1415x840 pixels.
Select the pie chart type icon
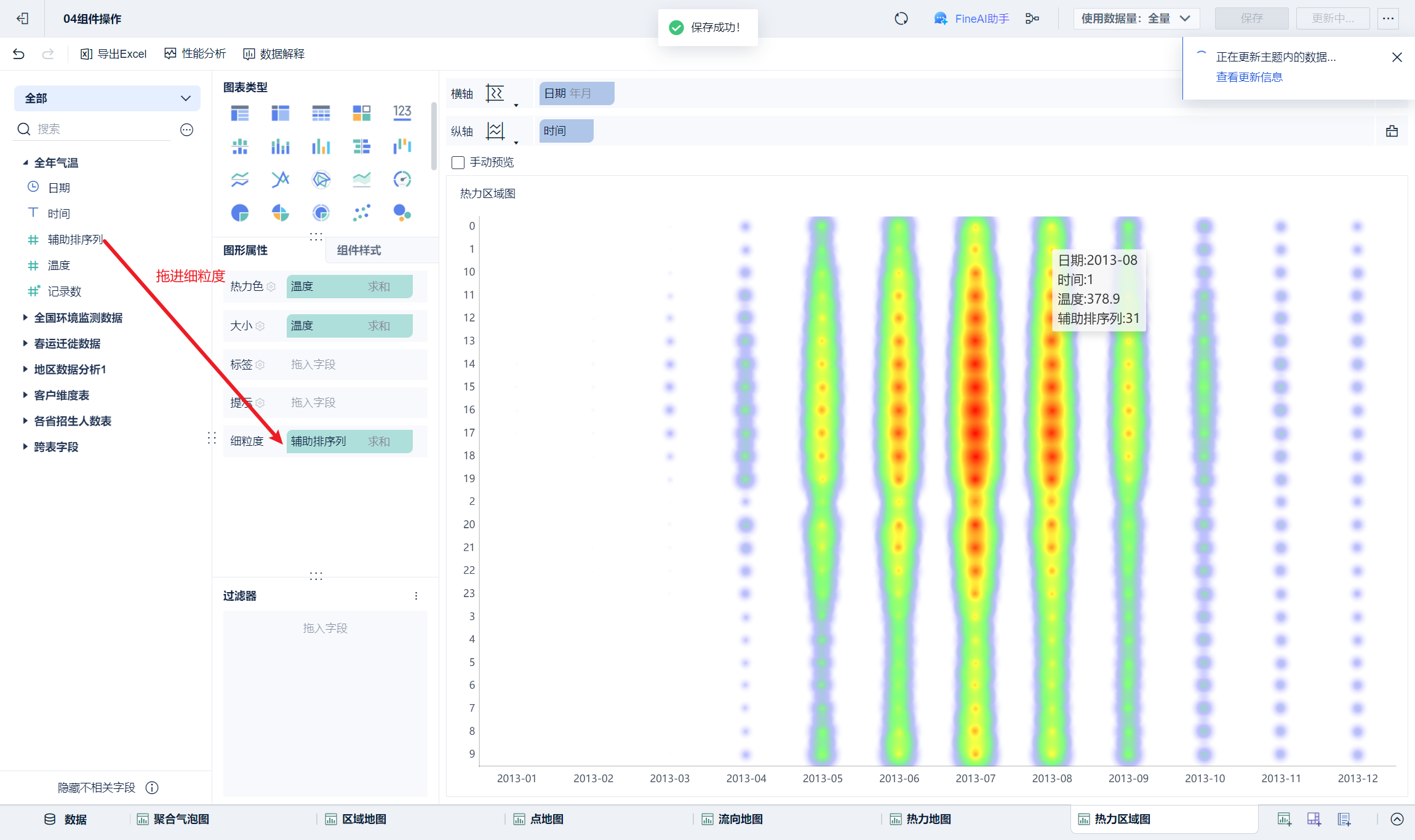(240, 213)
